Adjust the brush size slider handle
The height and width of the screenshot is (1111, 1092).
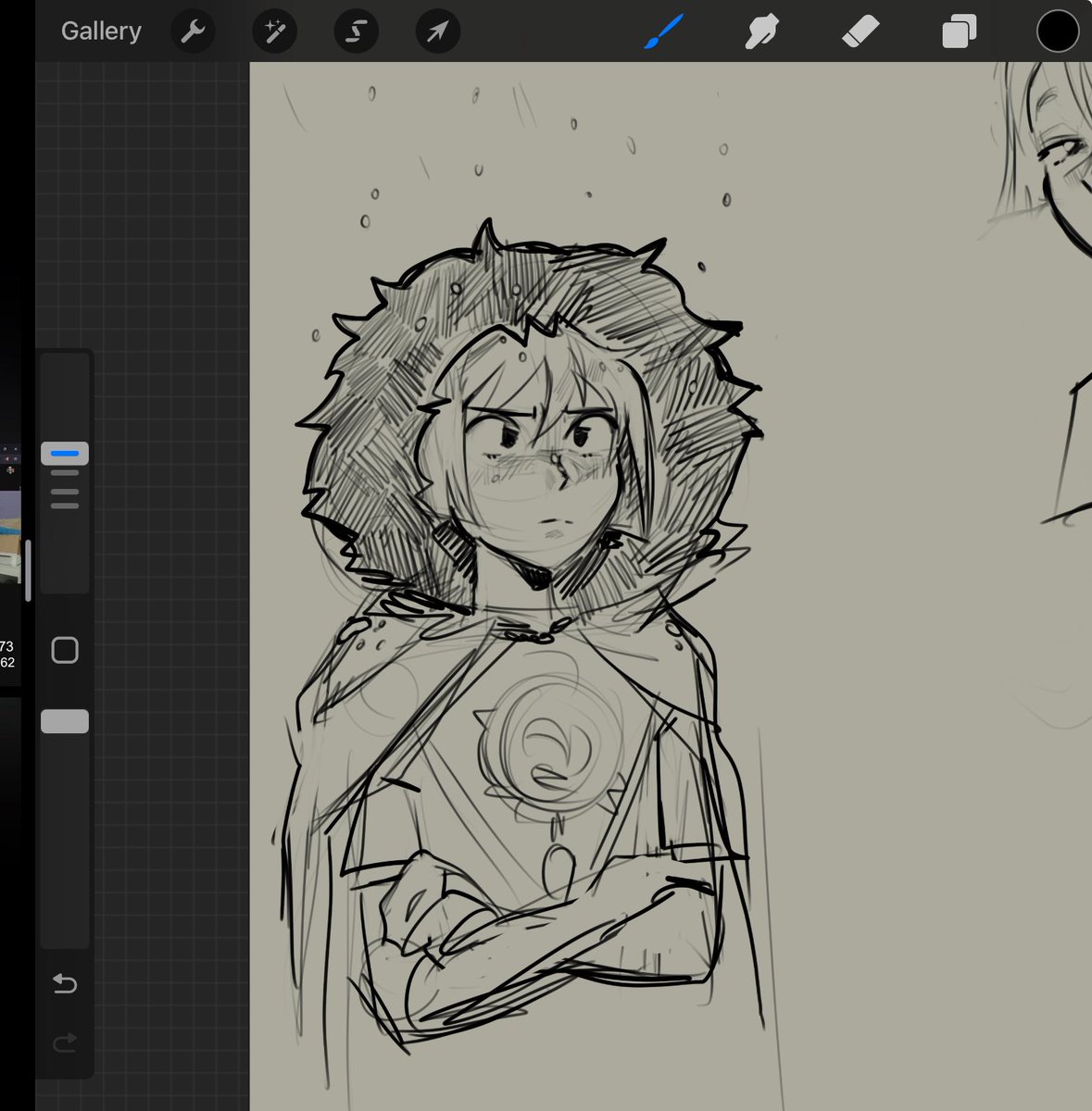65,453
